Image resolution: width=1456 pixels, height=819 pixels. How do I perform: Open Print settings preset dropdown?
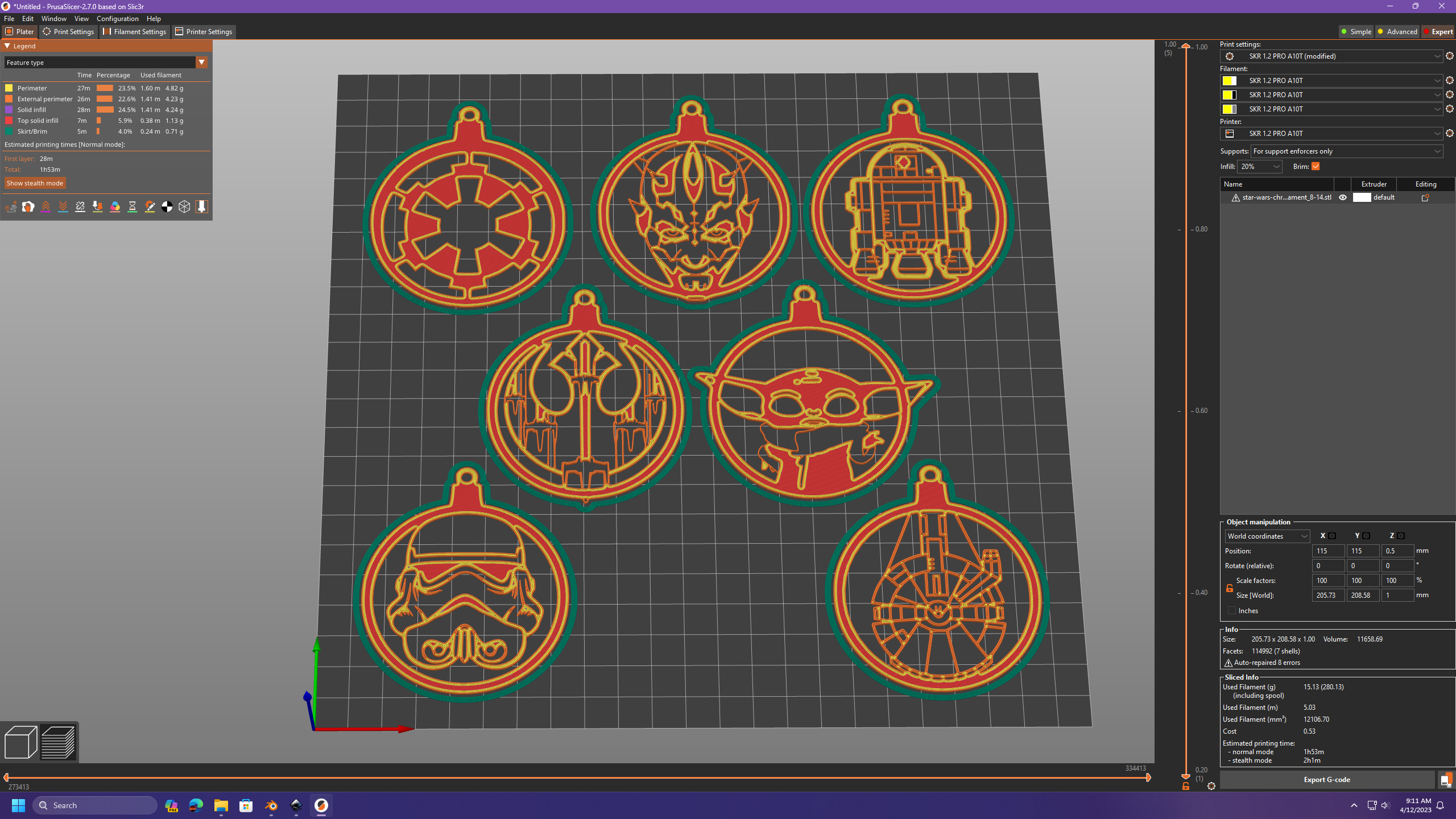pyautogui.click(x=1331, y=56)
